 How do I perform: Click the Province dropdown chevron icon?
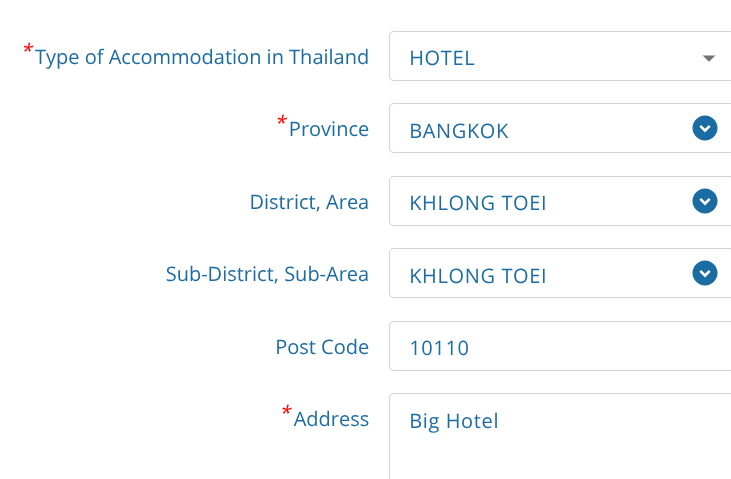point(705,129)
